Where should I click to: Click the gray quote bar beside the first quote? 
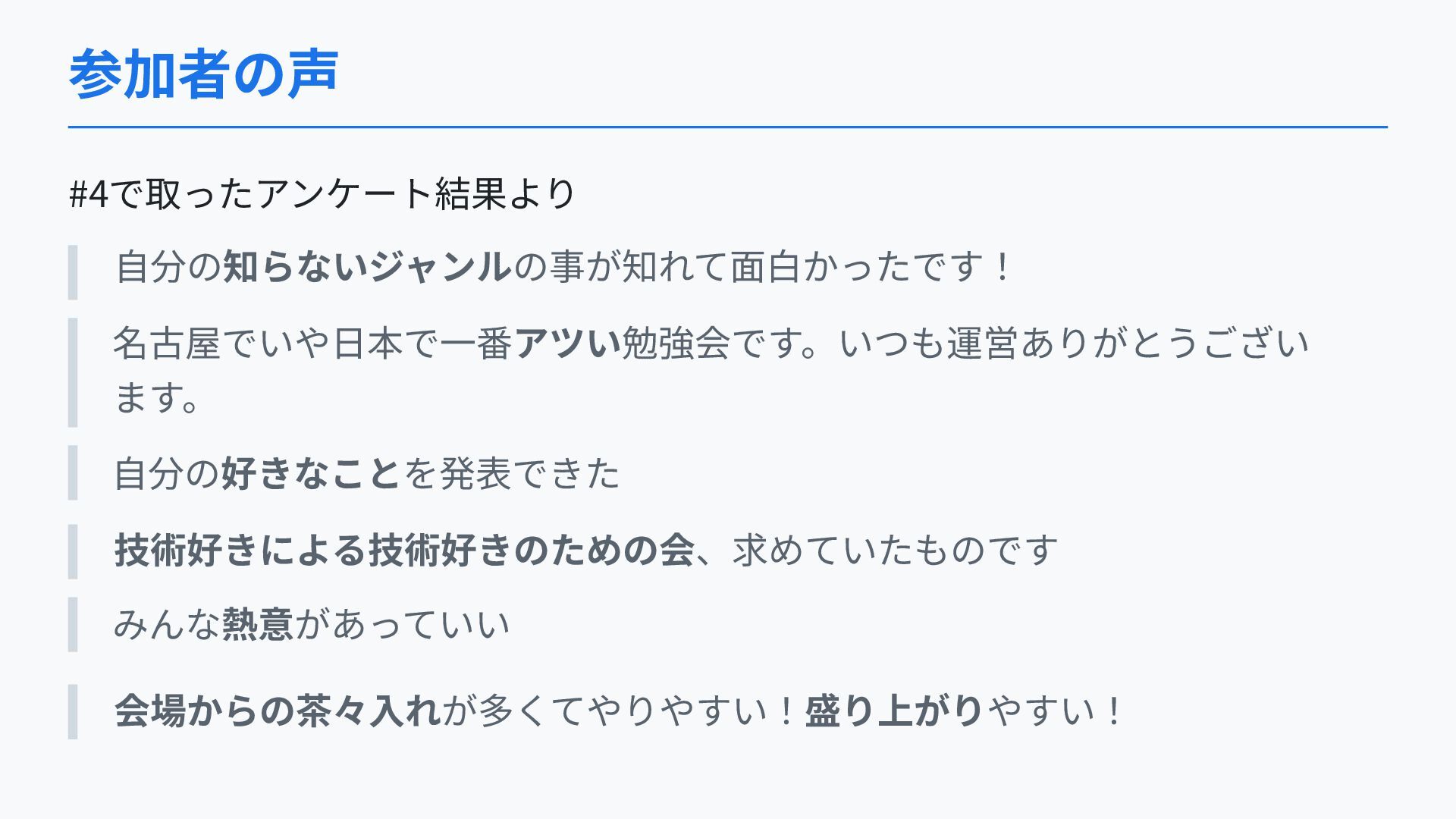(73, 272)
